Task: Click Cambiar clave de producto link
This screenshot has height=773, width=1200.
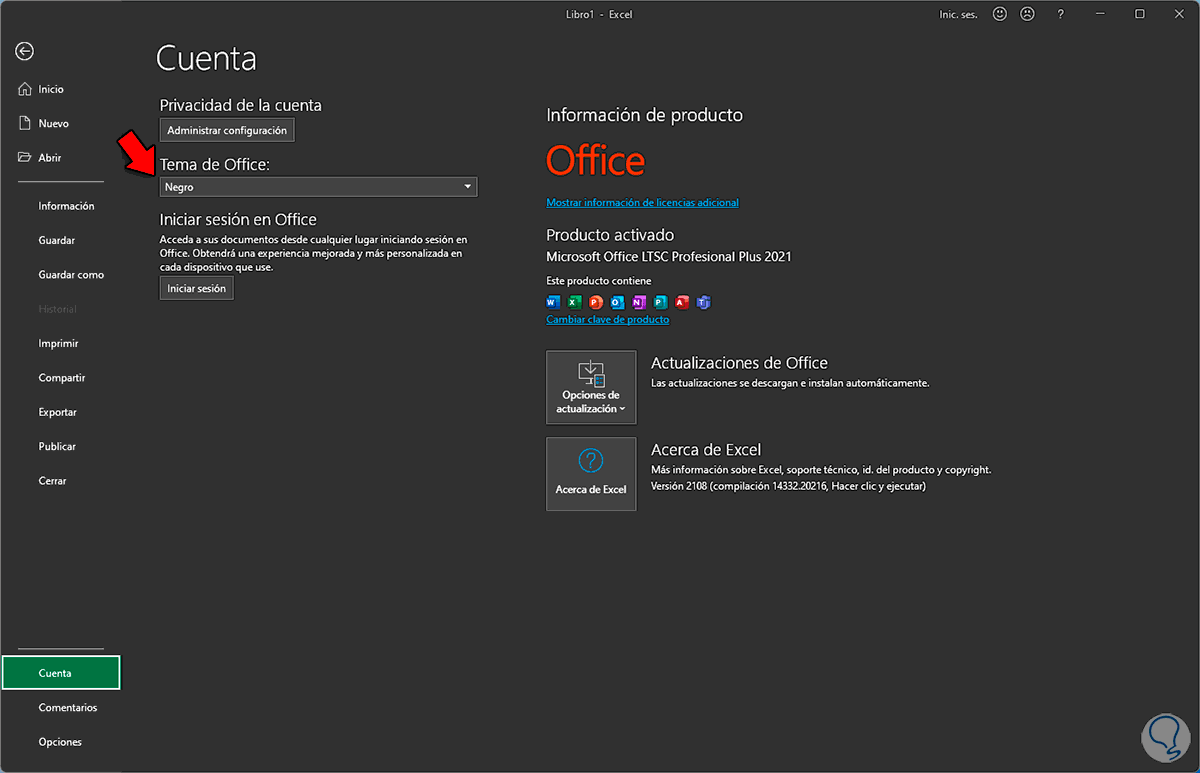Action: tap(607, 320)
